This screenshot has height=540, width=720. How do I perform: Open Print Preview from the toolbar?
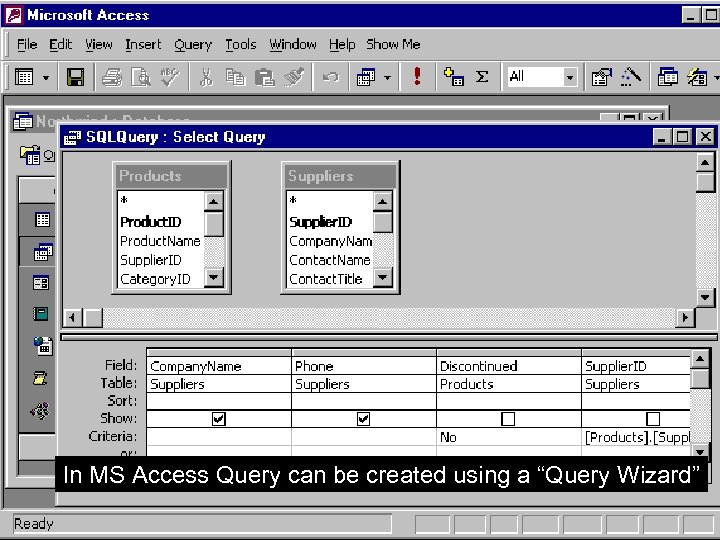click(141, 77)
